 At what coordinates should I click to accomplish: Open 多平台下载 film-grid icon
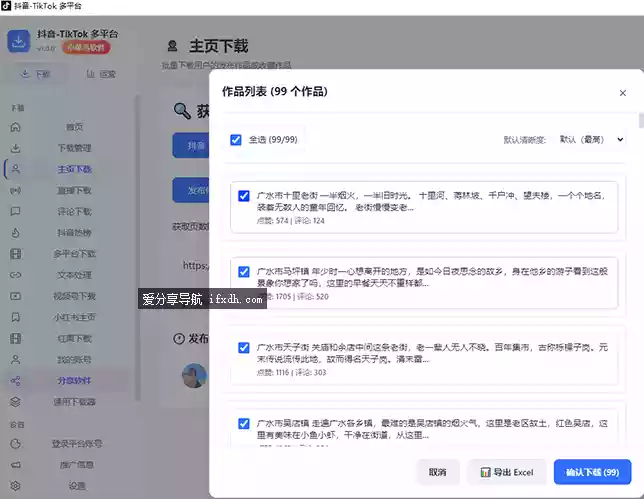(16, 254)
